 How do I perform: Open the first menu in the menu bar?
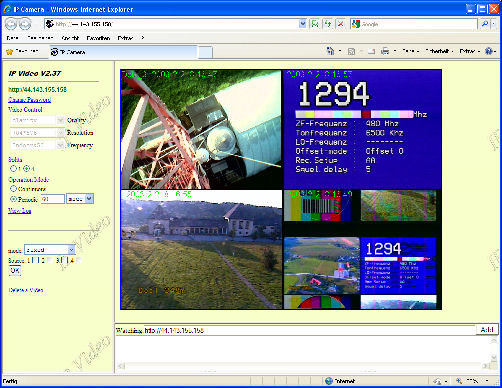[12, 38]
